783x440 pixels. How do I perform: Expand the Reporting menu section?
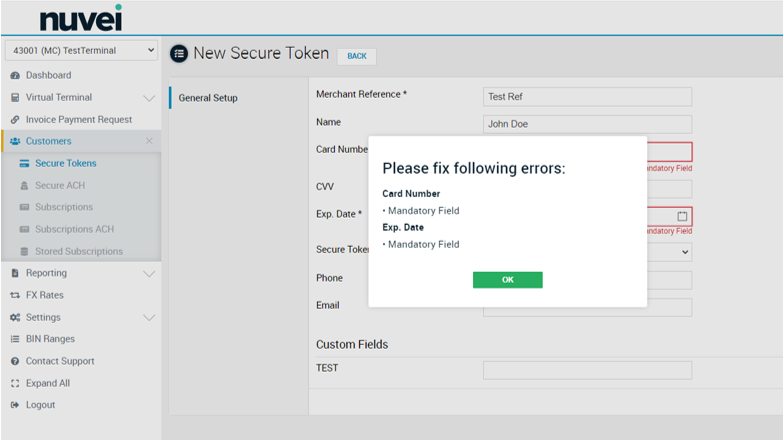(x=149, y=274)
